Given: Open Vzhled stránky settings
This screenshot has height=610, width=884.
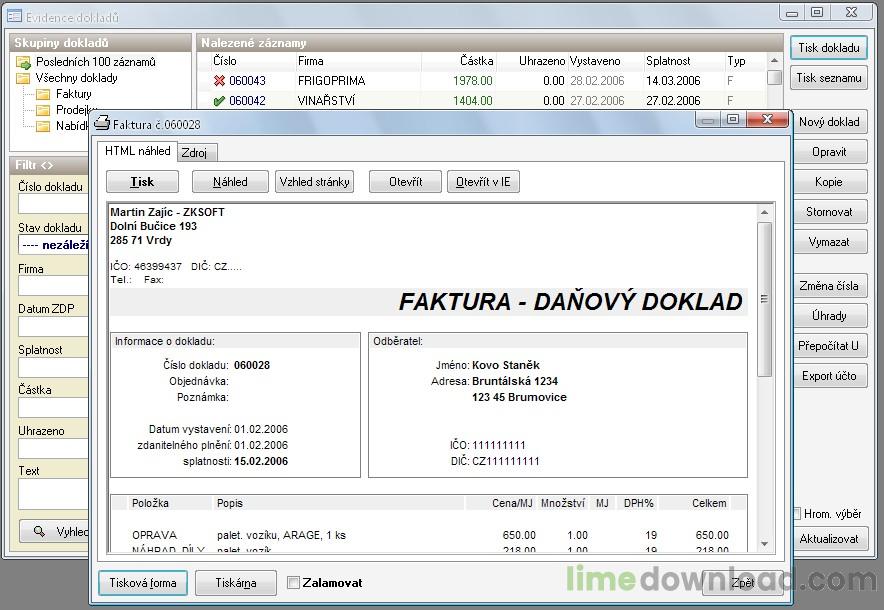Looking at the screenshot, I should pos(315,182).
